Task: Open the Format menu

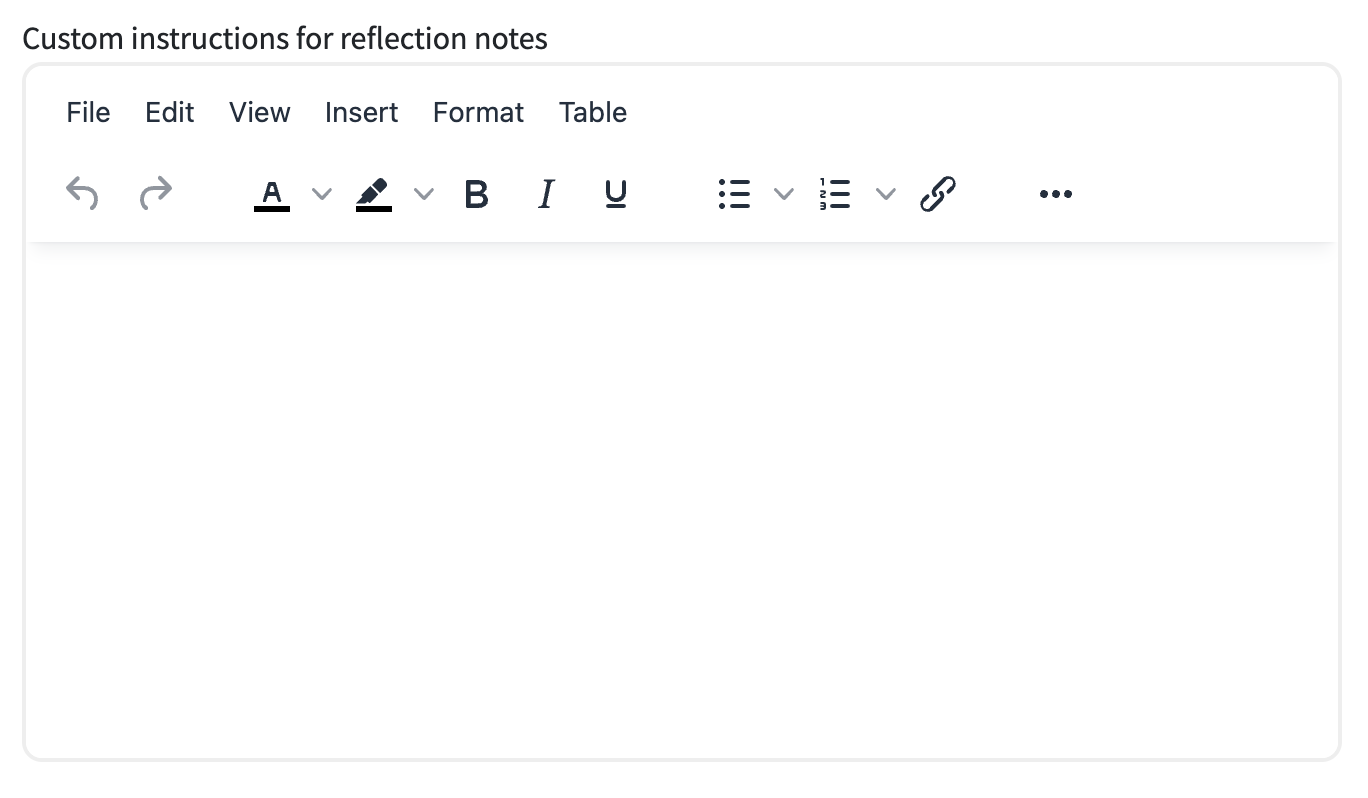Action: point(478,112)
